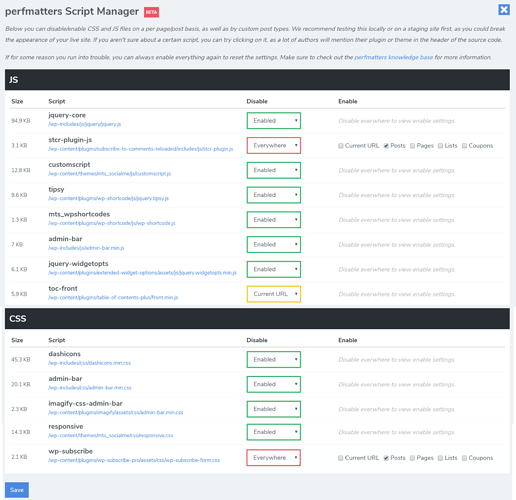Open the jquery-core disable dropdown

274,121
